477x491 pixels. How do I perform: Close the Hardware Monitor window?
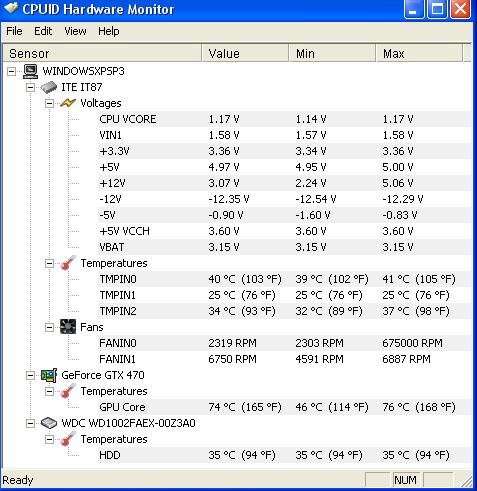460,9
